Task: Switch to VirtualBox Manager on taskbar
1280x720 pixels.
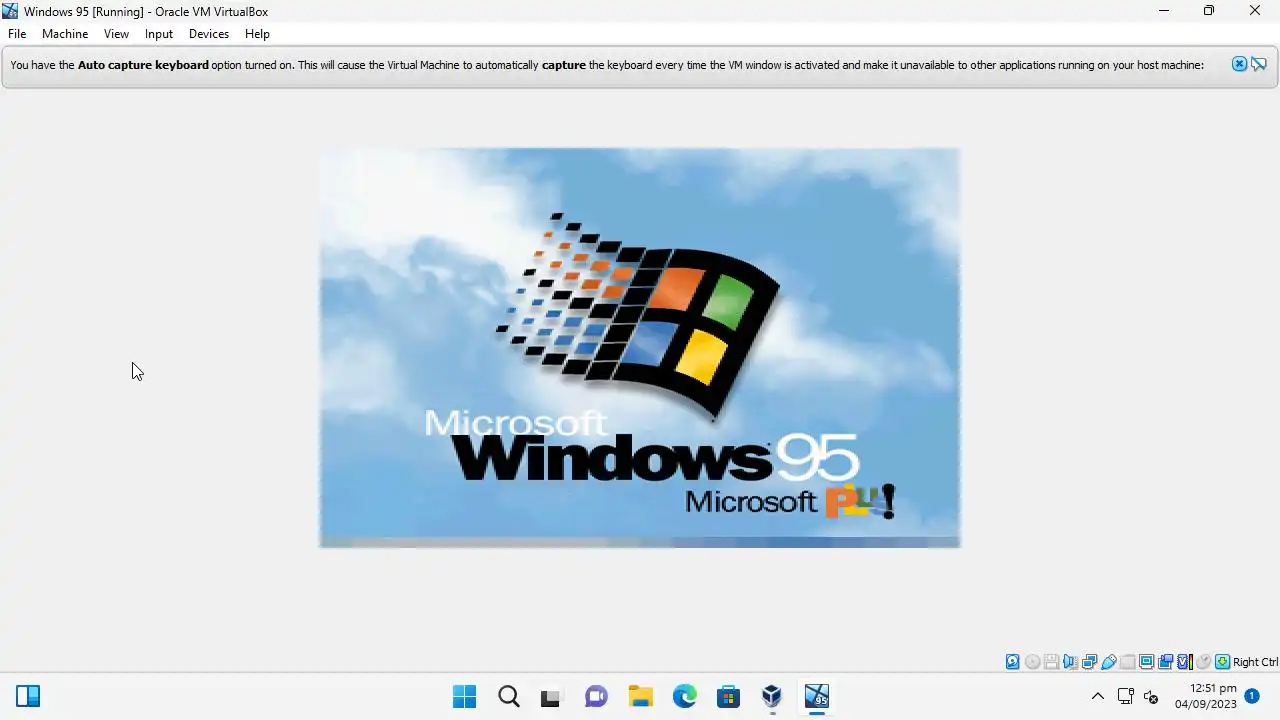Action: [772, 696]
